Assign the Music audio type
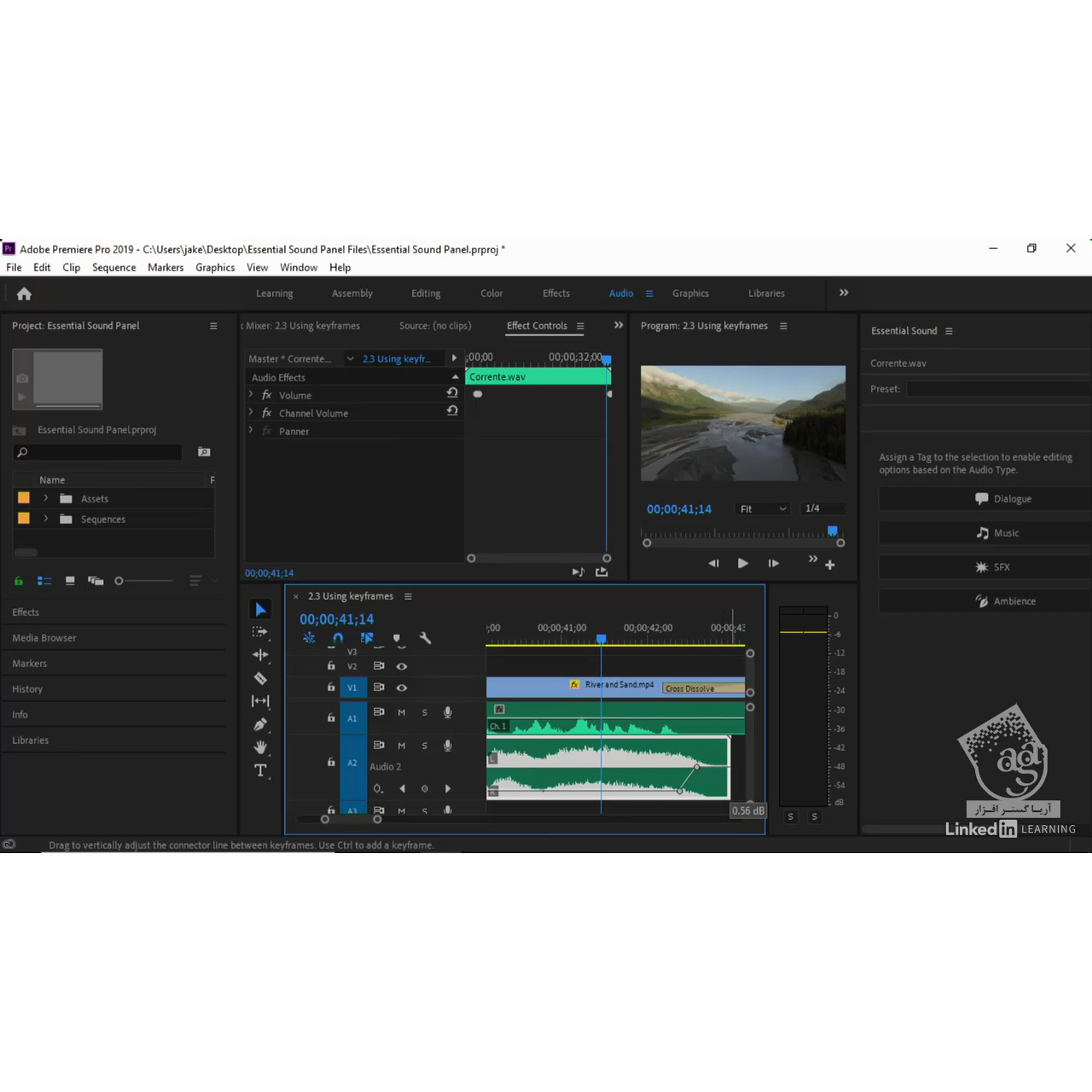Screen dimensions: 1092x1092 [985, 533]
